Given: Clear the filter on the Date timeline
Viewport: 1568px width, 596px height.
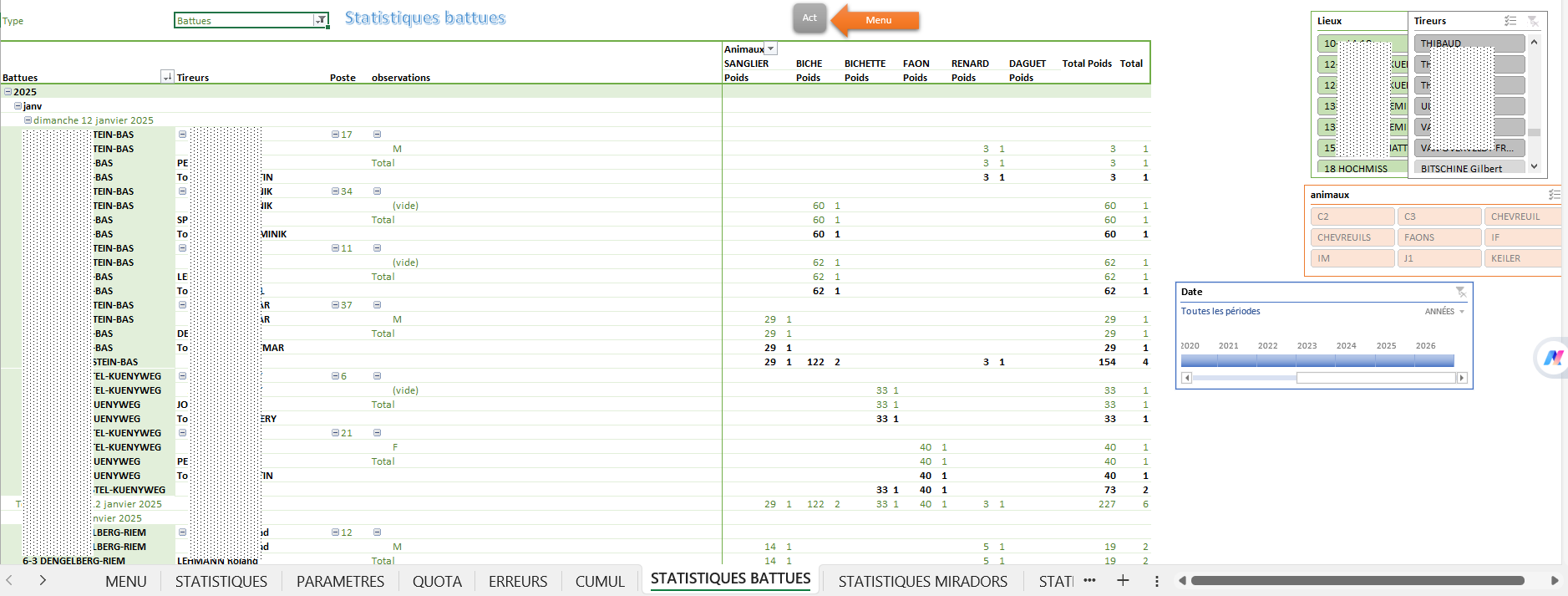Looking at the screenshot, I should 1460,292.
